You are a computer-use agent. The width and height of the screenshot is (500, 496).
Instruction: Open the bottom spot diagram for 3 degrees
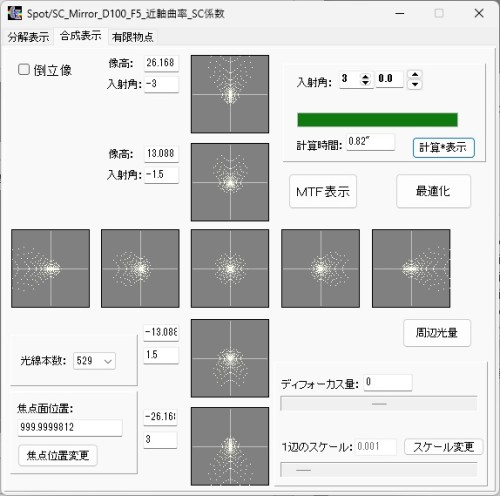tap(230, 446)
